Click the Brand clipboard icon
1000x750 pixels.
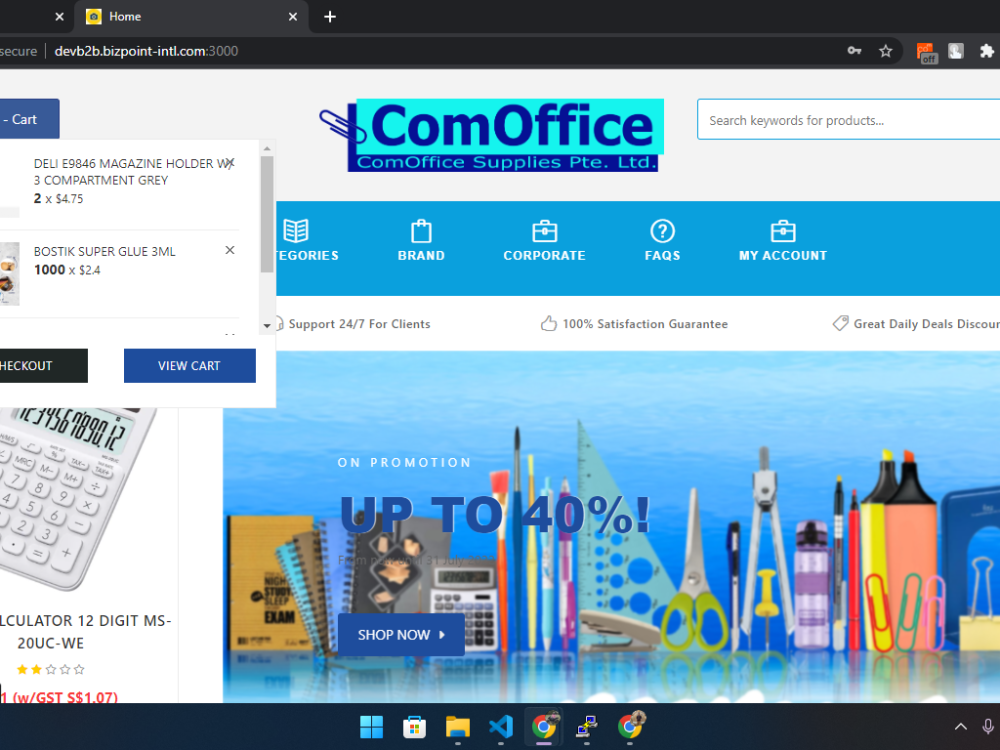point(421,231)
